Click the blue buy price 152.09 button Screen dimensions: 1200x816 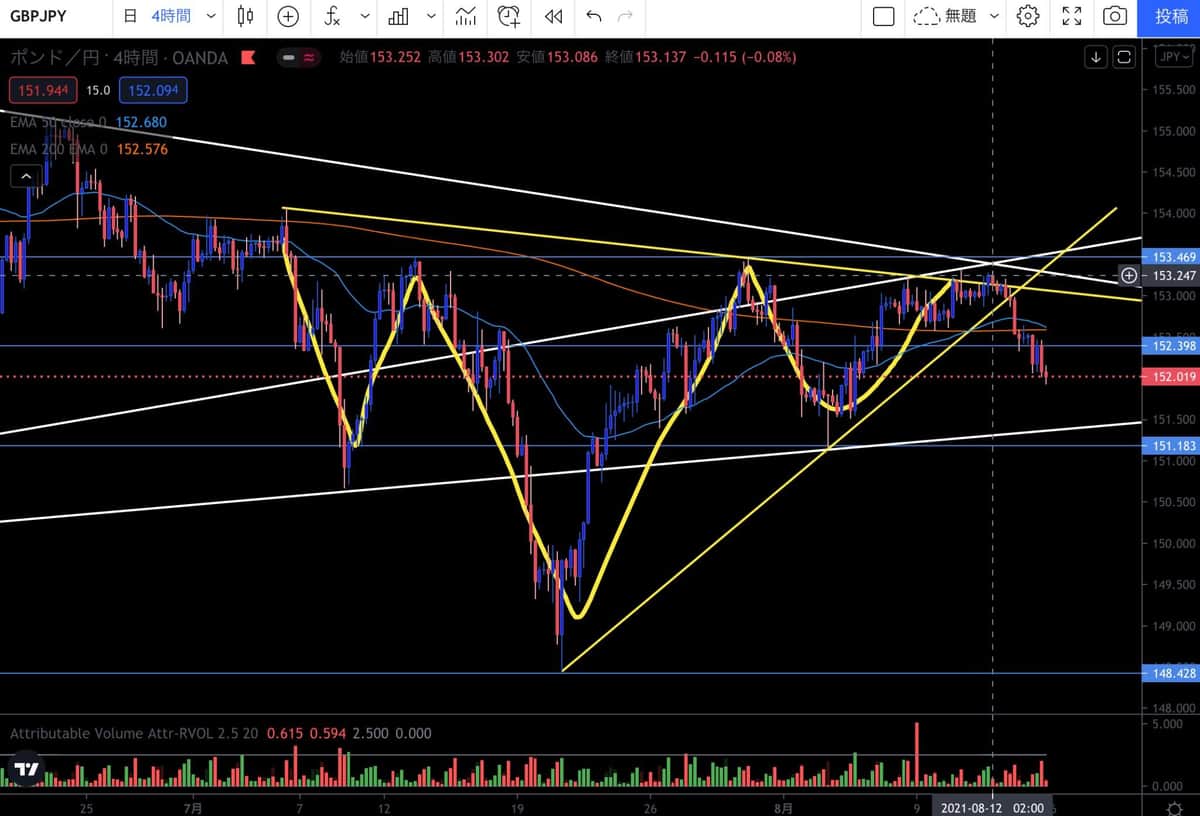click(x=152, y=91)
